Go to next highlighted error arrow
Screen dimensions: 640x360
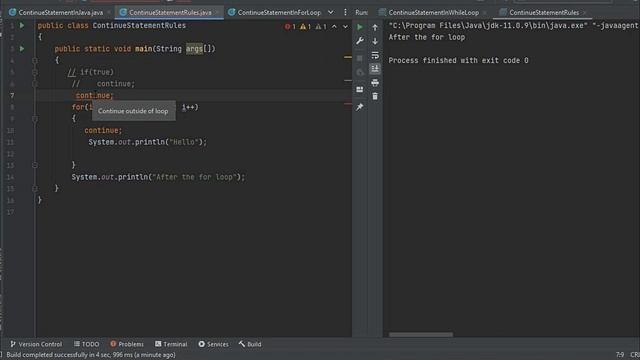(345, 27)
